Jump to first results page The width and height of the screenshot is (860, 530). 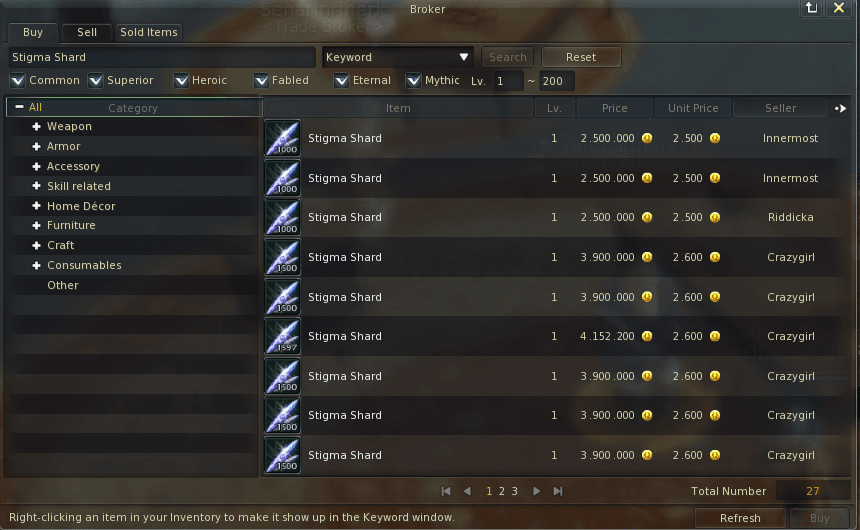coord(446,491)
